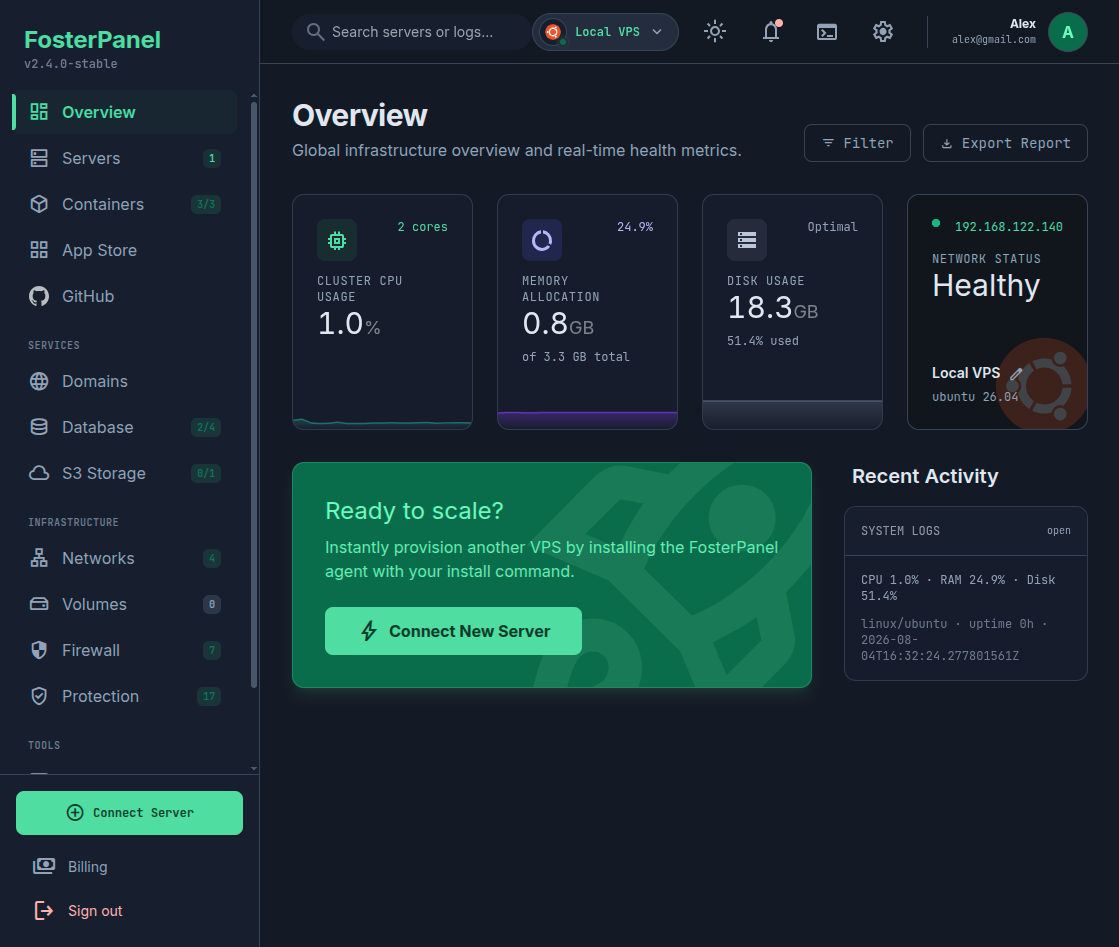Open settings gear icon
The width and height of the screenshot is (1119, 947).
coord(883,31)
